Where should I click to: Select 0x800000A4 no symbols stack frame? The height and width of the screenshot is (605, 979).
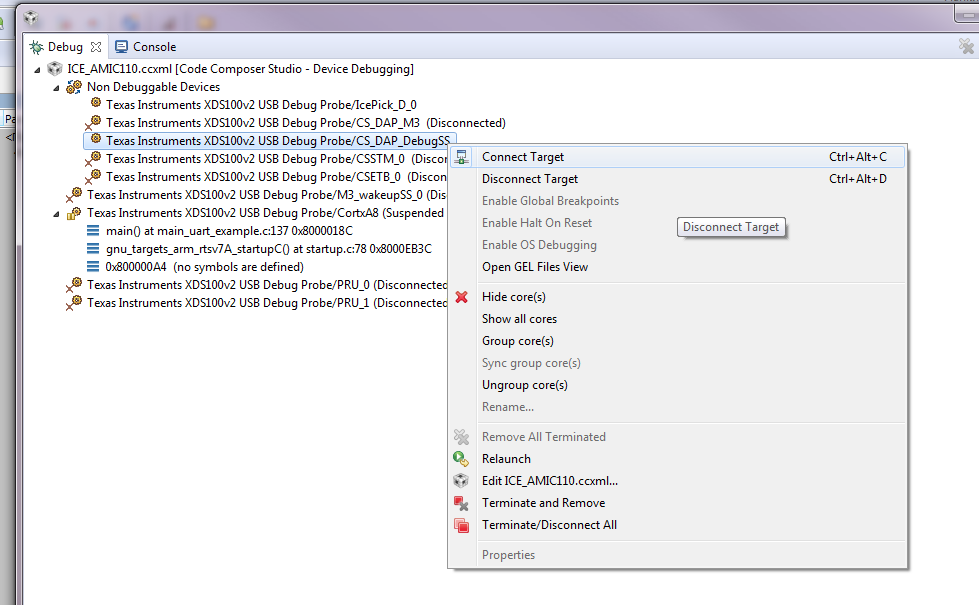pyautogui.click(x=205, y=267)
